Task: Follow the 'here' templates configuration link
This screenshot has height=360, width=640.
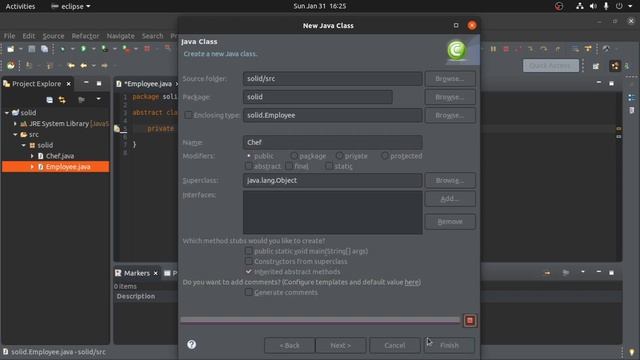Action: pos(411,282)
